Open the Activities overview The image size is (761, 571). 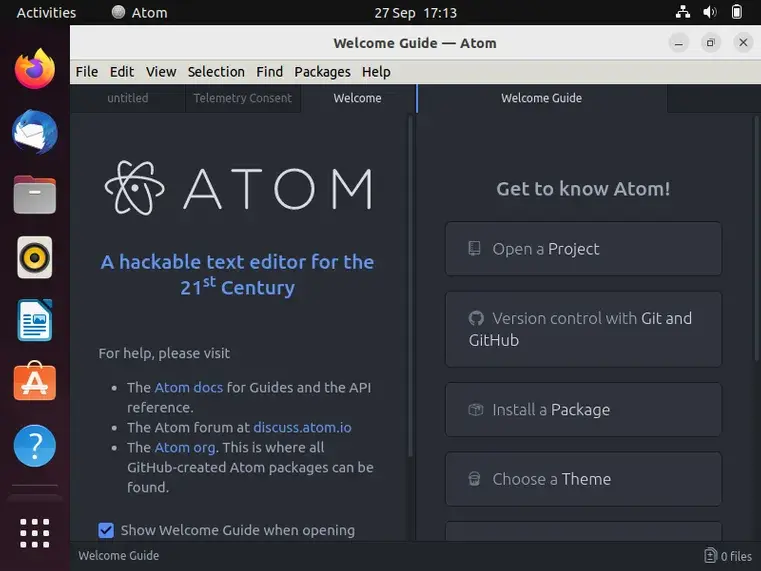pyautogui.click(x=46, y=12)
